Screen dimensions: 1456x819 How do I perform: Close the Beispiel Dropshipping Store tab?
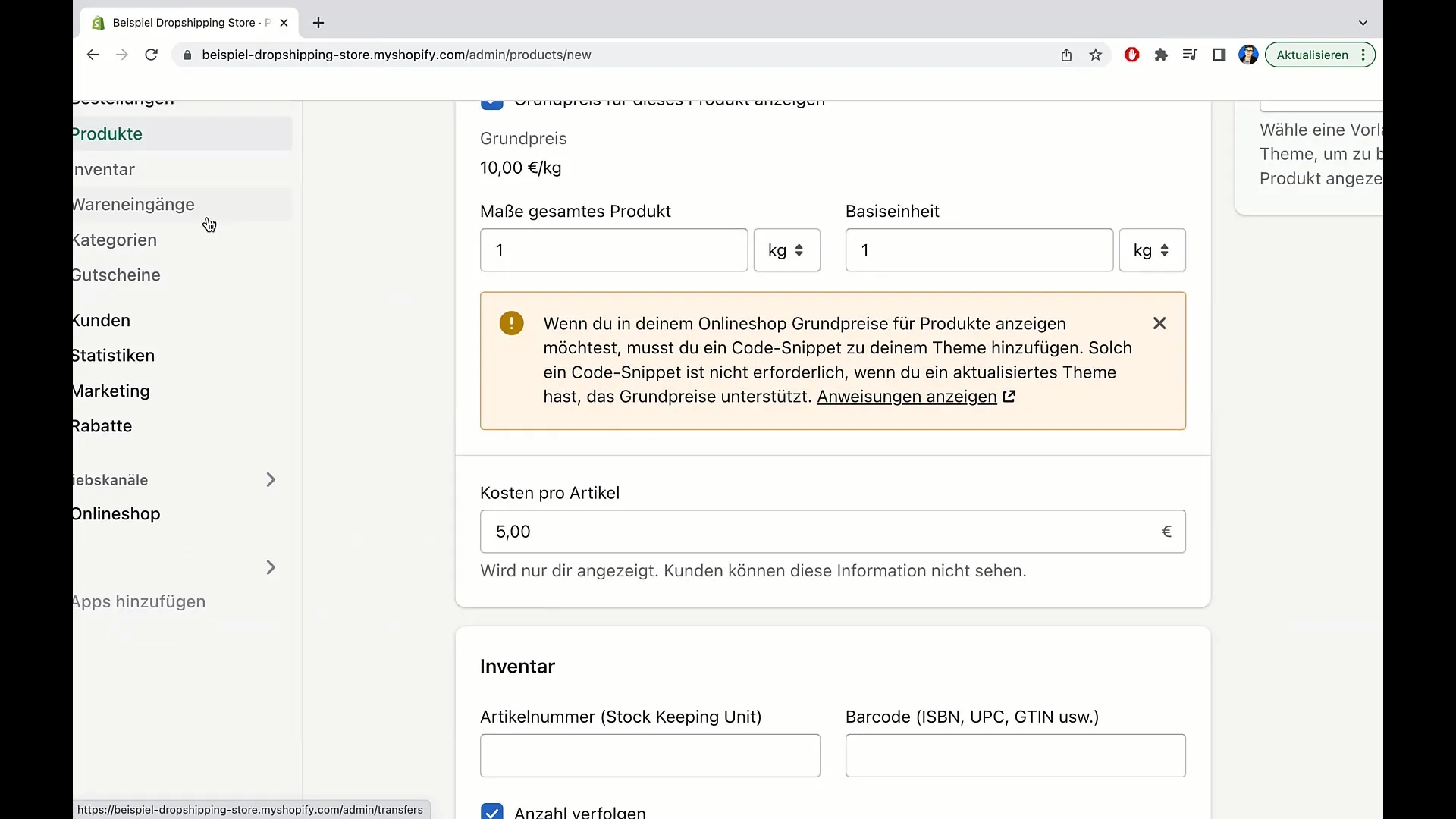(284, 23)
